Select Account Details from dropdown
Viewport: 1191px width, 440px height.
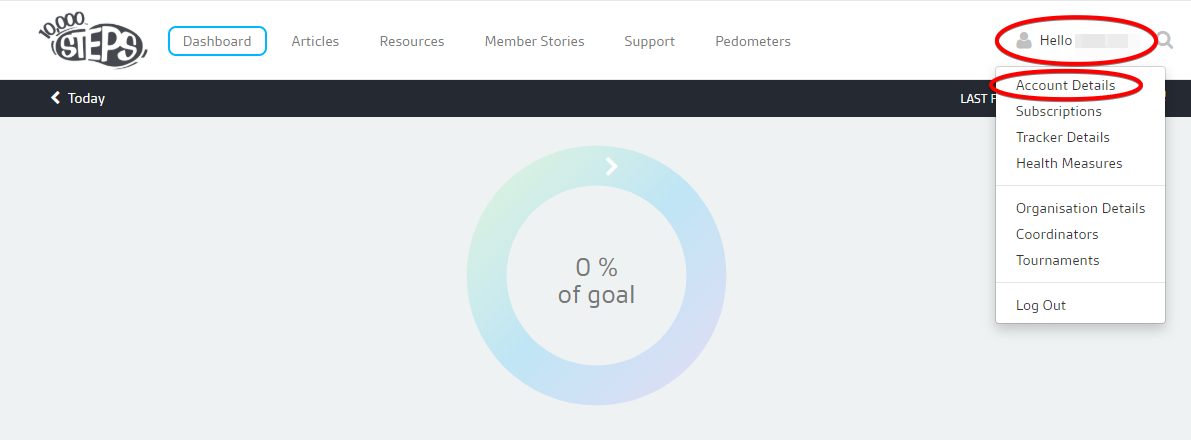point(1065,85)
